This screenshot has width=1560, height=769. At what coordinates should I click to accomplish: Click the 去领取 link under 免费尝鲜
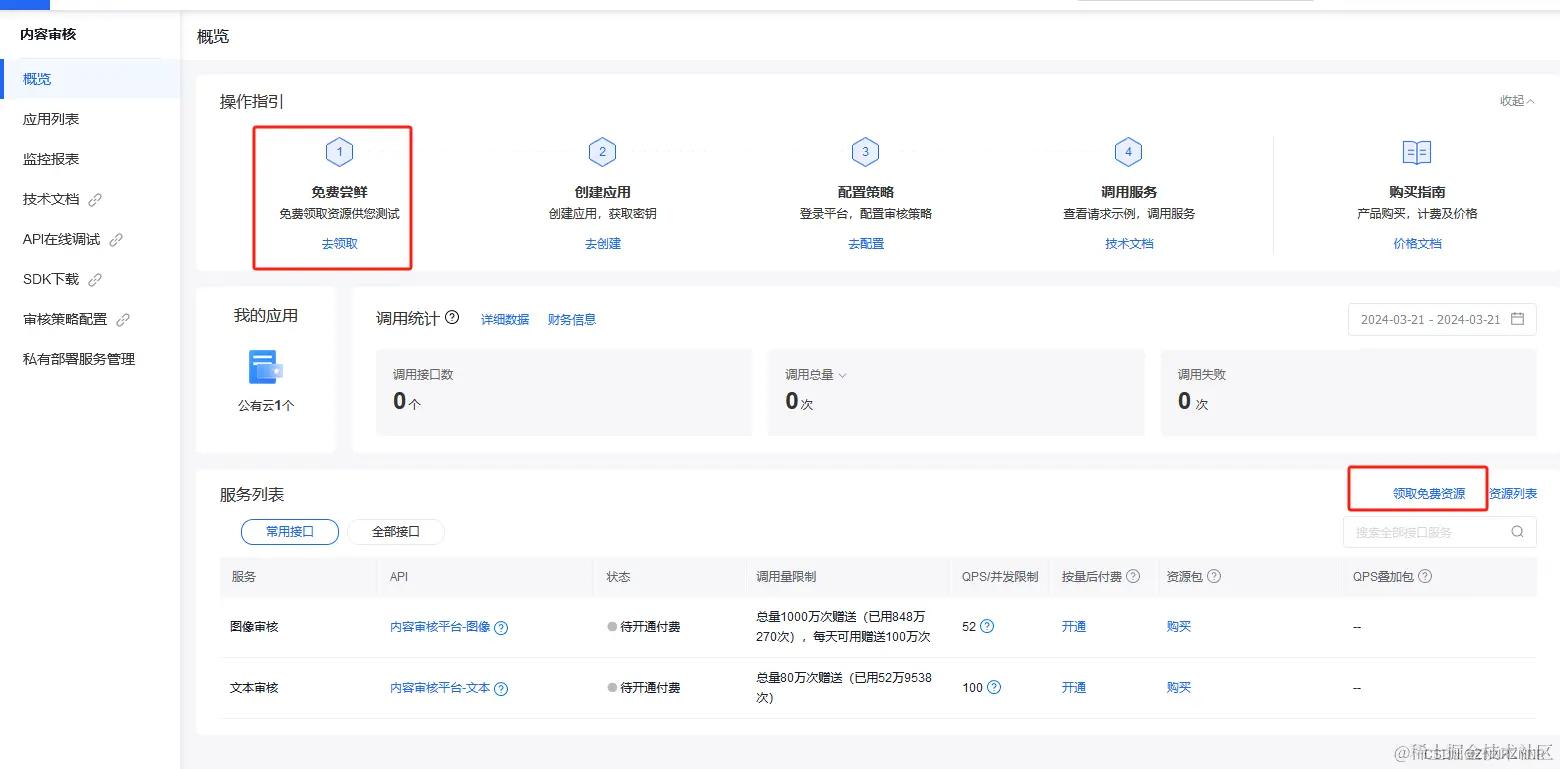click(x=340, y=244)
